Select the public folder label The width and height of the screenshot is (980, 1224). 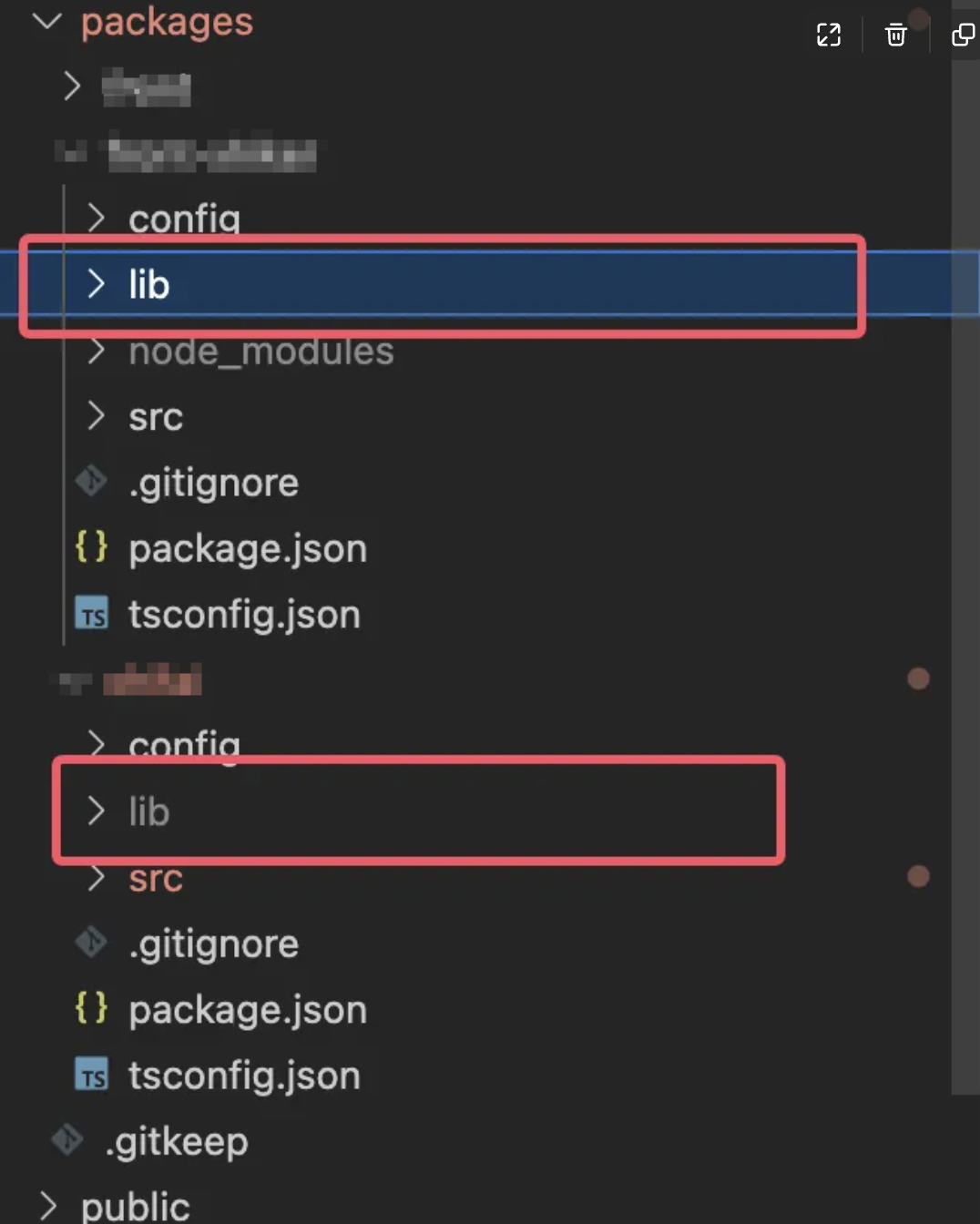click(136, 1206)
